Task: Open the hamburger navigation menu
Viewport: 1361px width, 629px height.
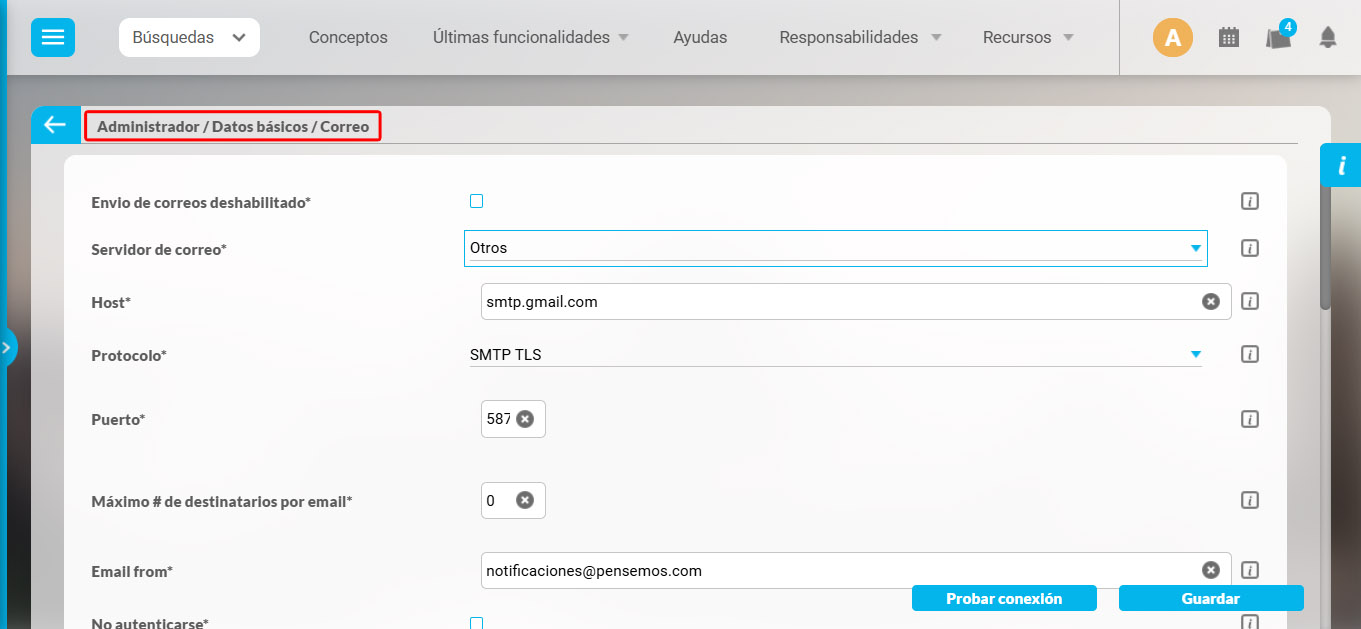Action: (52, 37)
